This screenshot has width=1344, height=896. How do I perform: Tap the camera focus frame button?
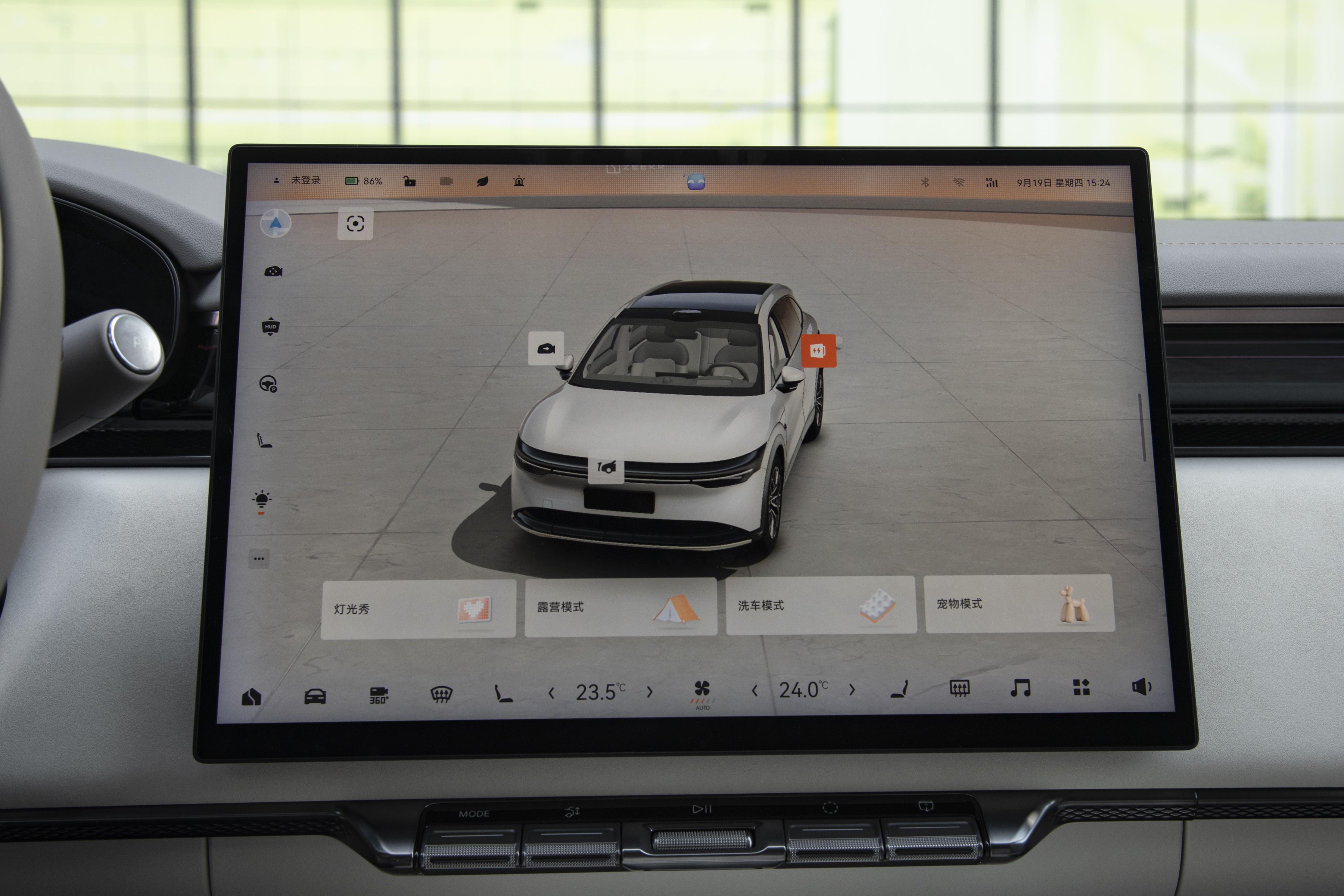[355, 223]
